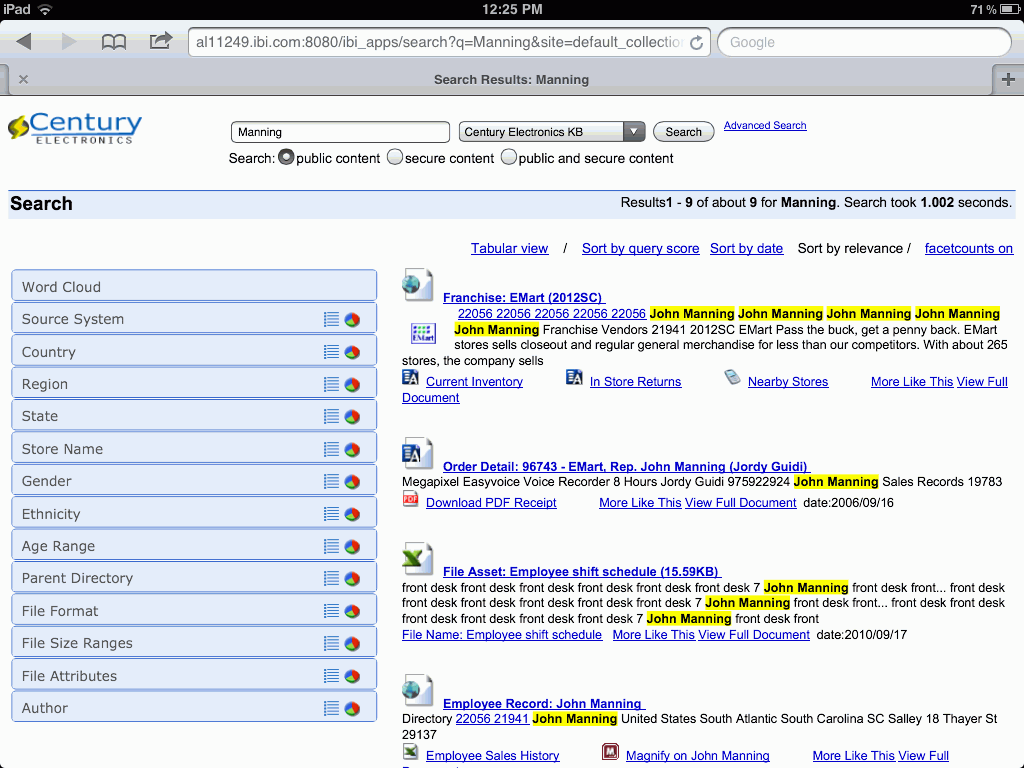
Task: Show File Size Ranges pie chart
Action: [x=353, y=643]
